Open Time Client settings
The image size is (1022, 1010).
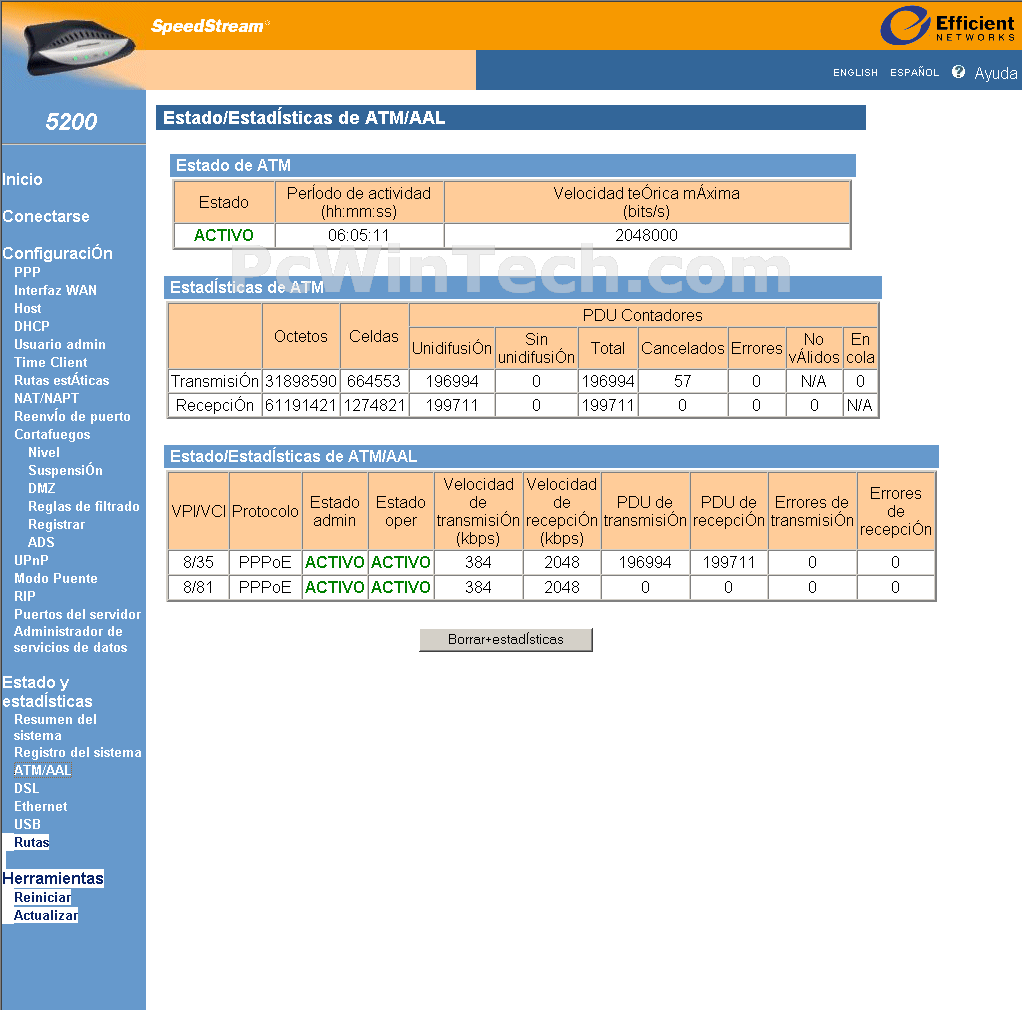[51, 362]
